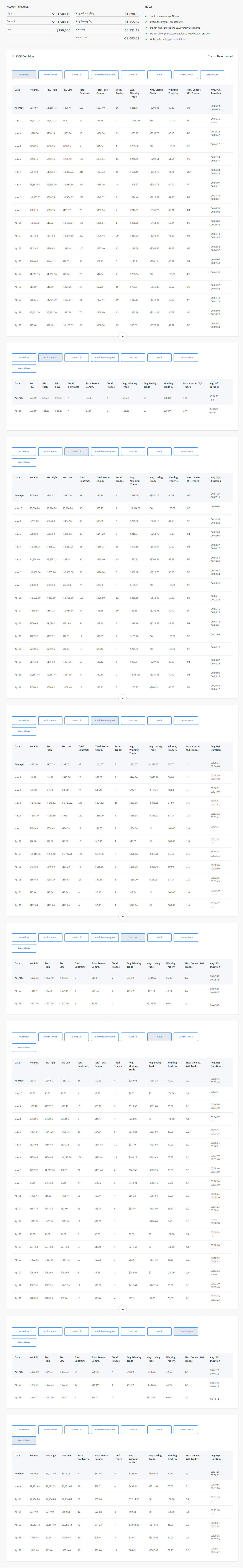Switch to E-mini NASDAQ 100 tab in 150K Combine panel
Screen dimensions: 243x1568
(105, 75)
